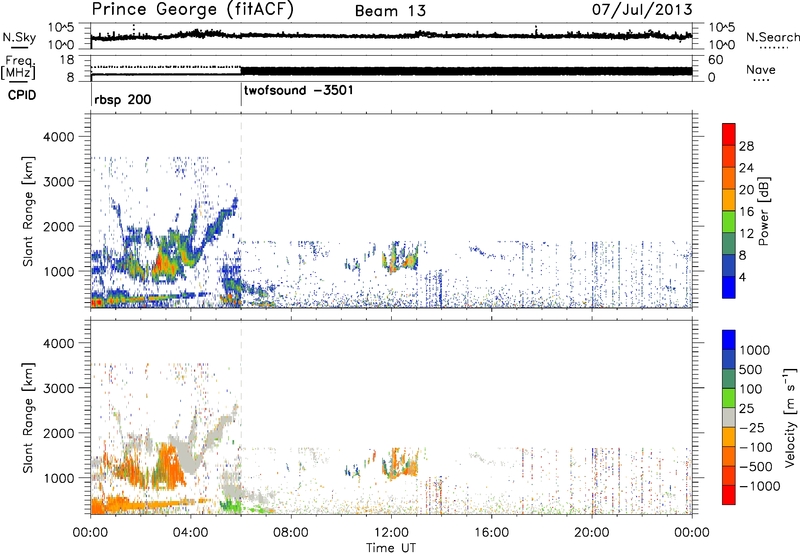Click the 'Time UT' axis label
The height and width of the screenshot is (554, 800).
tap(391, 548)
